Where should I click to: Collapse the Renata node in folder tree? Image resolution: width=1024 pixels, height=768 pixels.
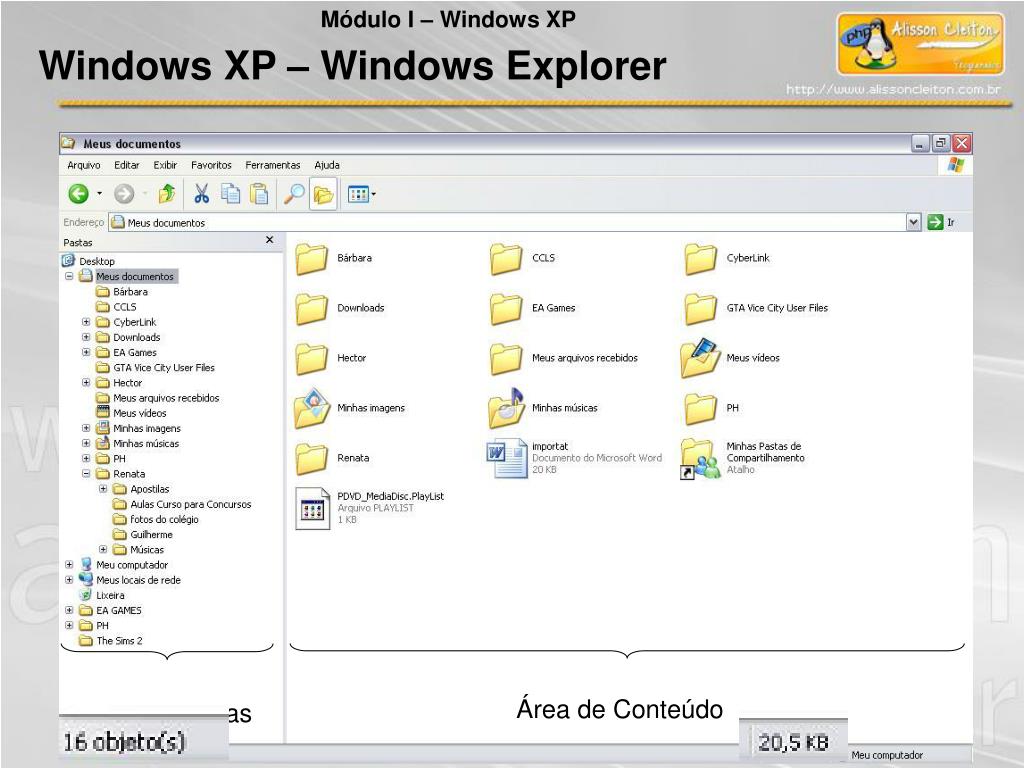click(86, 473)
